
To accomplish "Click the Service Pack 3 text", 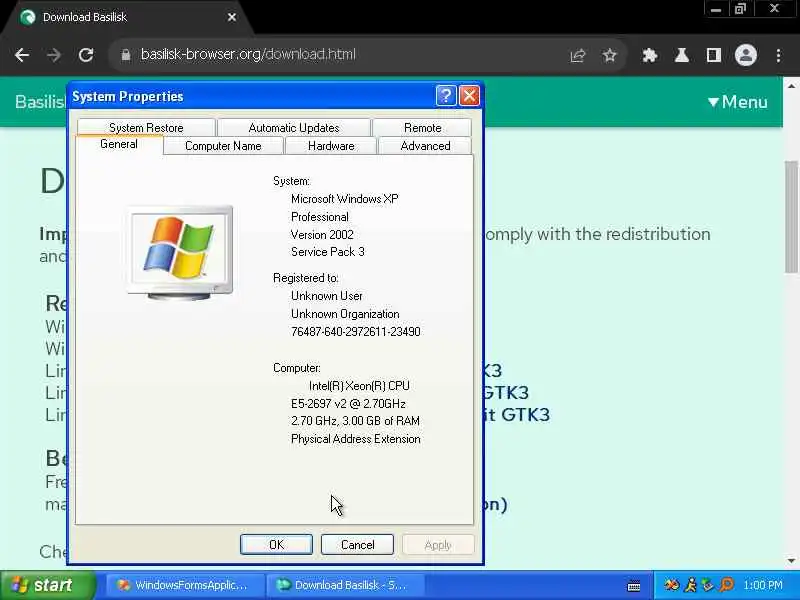I will pyautogui.click(x=328, y=252).
